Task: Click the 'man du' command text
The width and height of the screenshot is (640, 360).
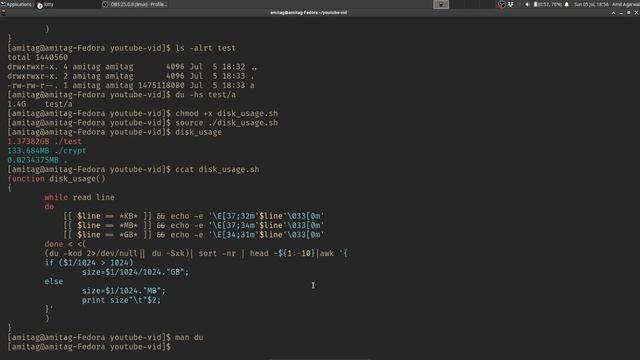Action: pos(189,338)
